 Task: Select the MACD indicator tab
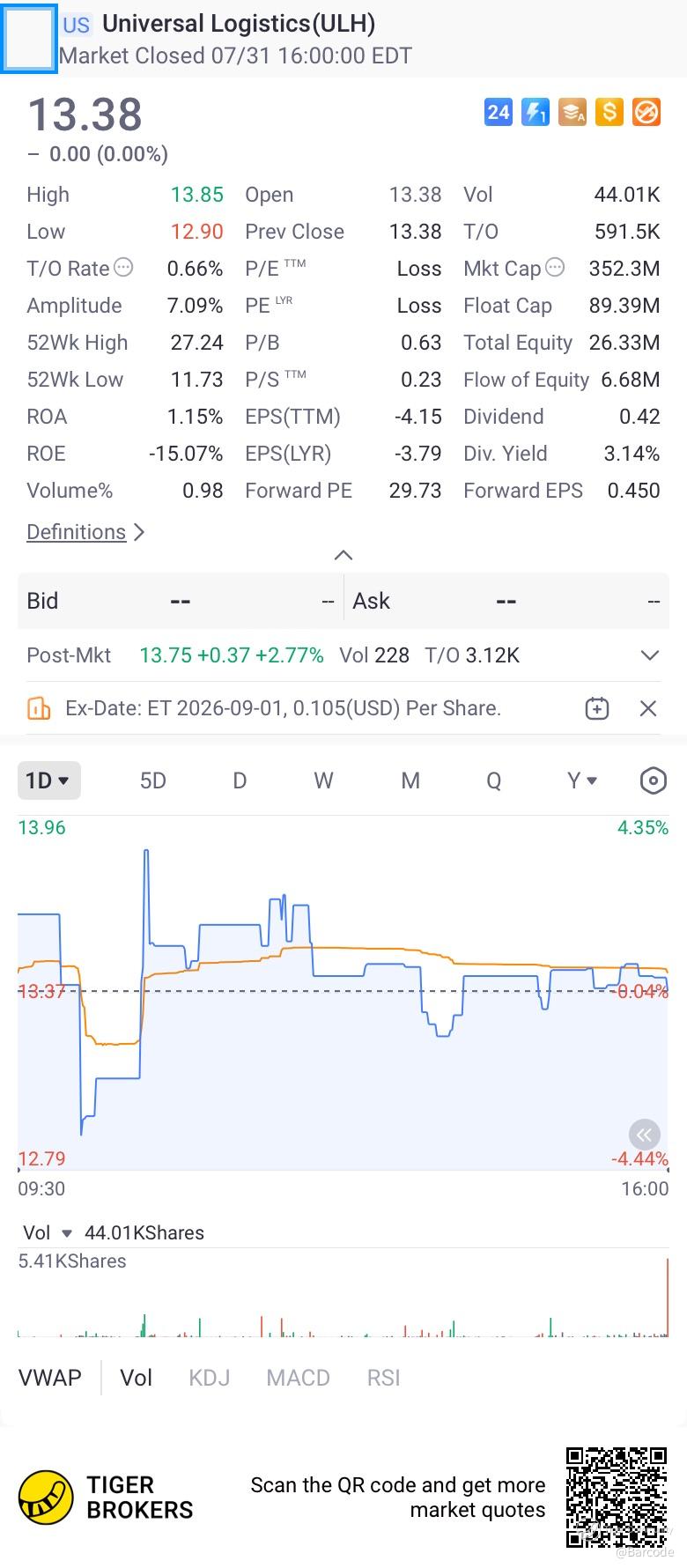tap(299, 1378)
